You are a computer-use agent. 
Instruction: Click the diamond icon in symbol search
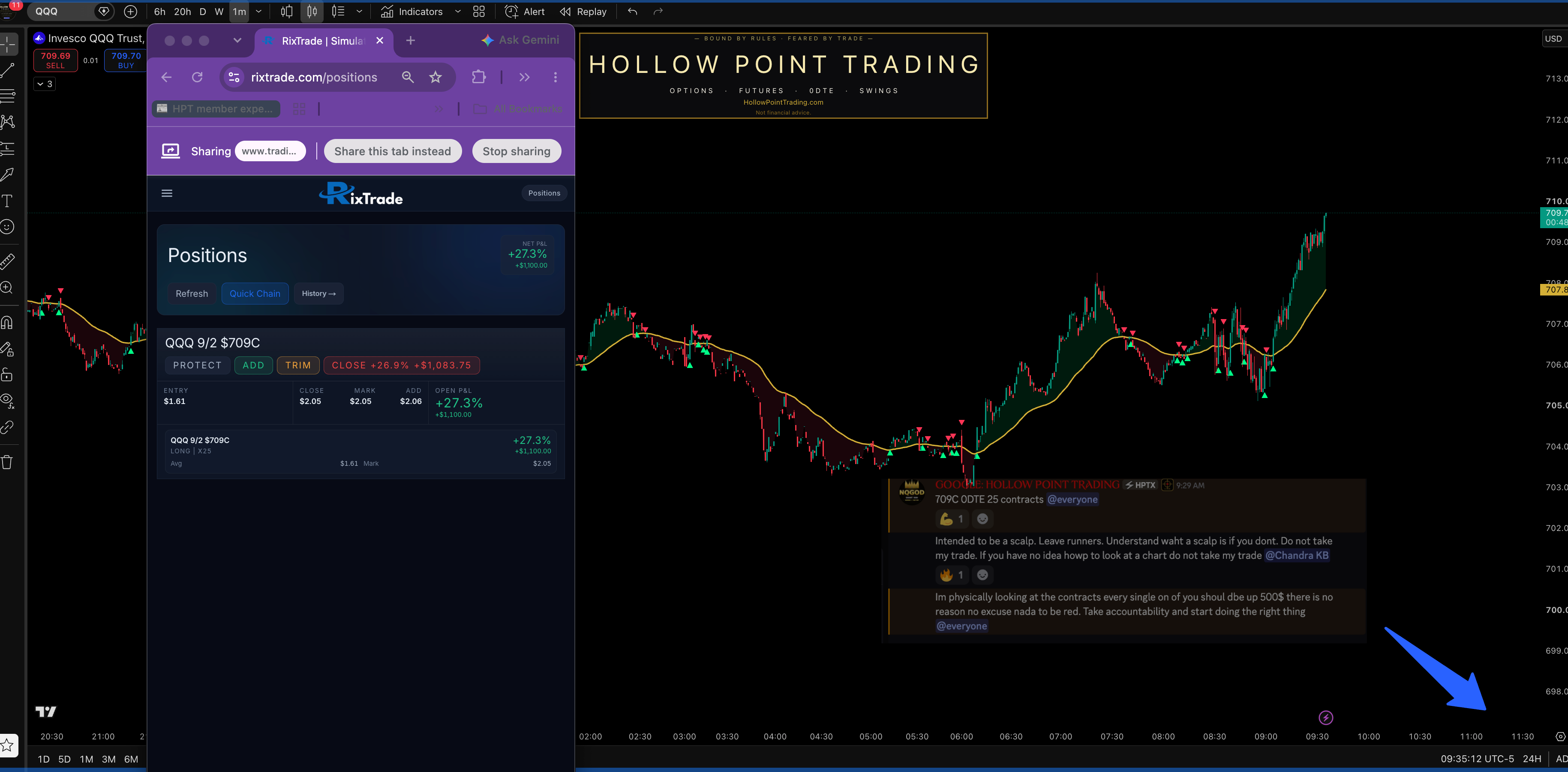coord(103,12)
